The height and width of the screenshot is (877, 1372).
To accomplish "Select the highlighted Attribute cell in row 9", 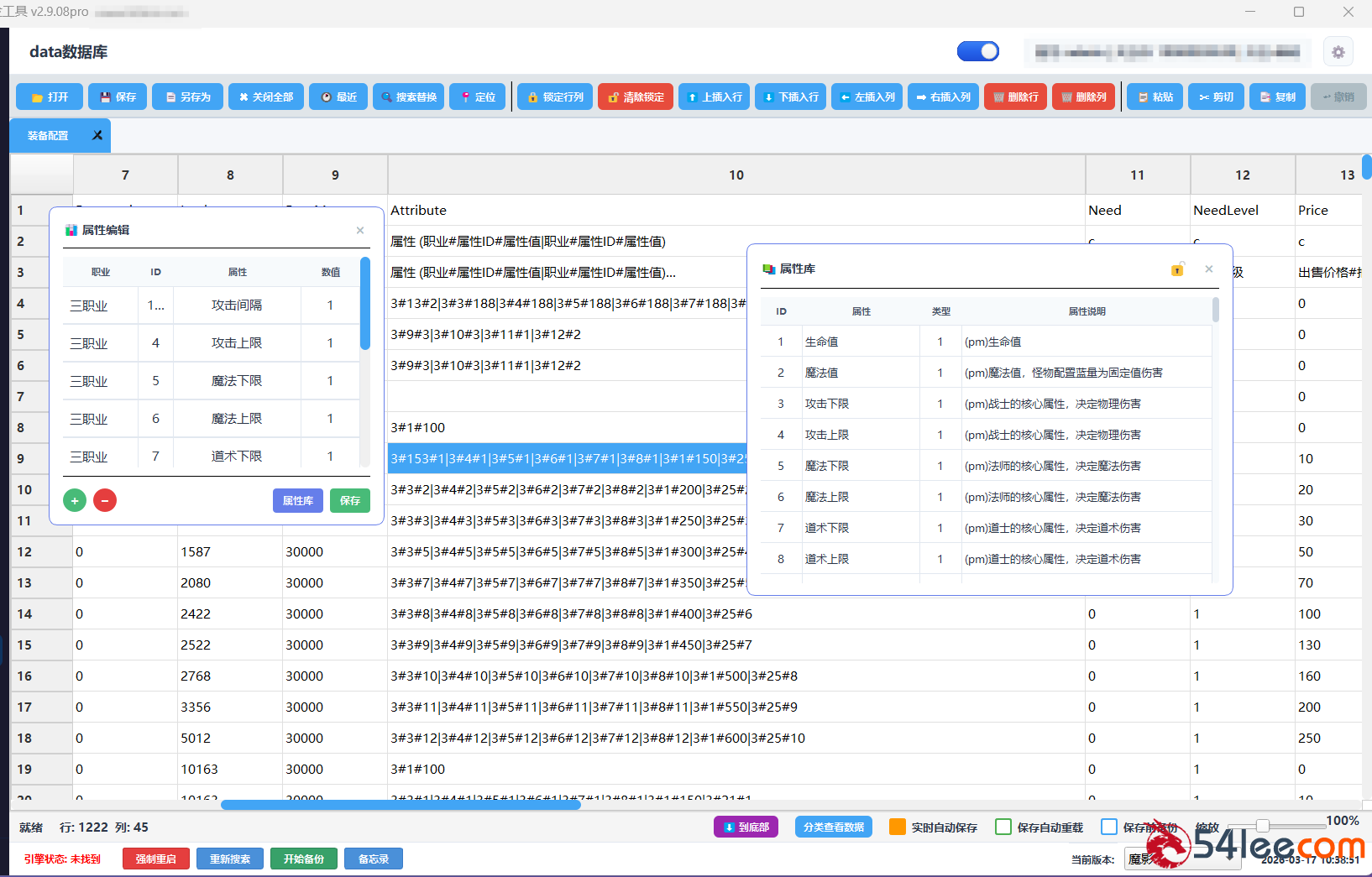I will point(568,459).
